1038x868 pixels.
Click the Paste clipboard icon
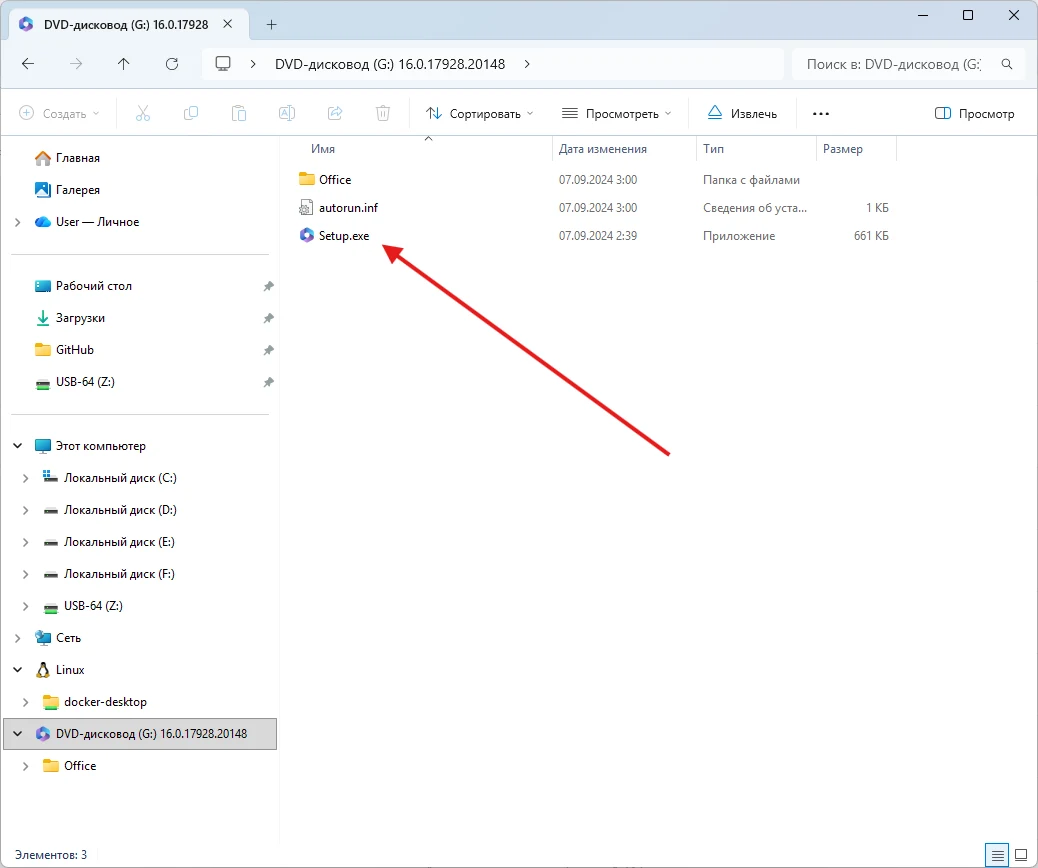239,113
